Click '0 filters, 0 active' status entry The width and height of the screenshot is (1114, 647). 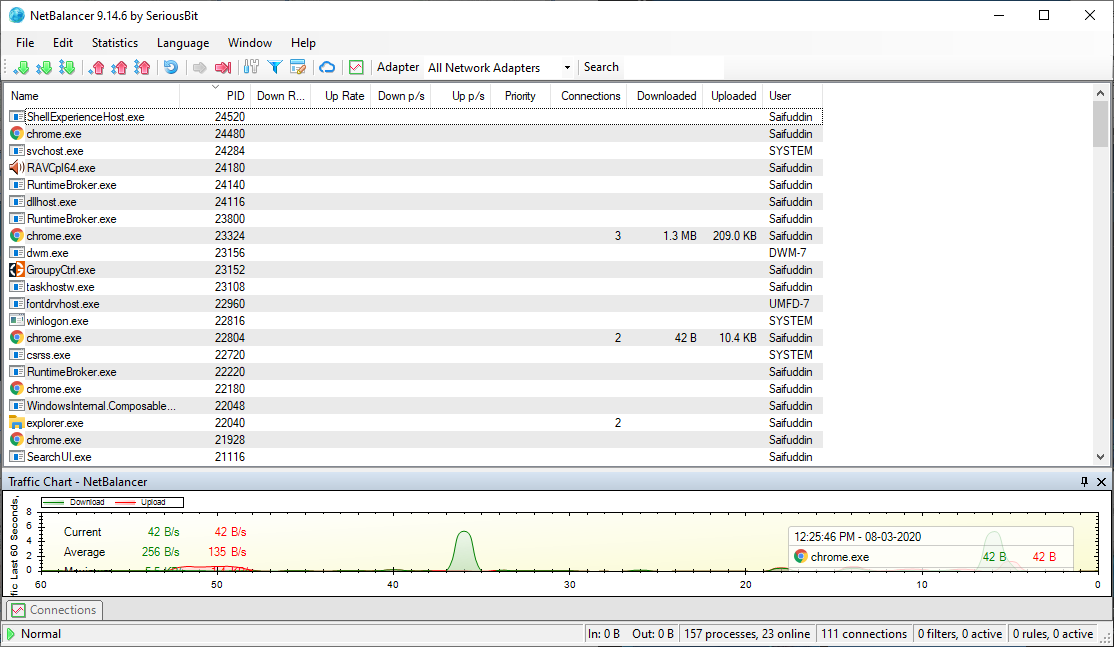(x=960, y=634)
